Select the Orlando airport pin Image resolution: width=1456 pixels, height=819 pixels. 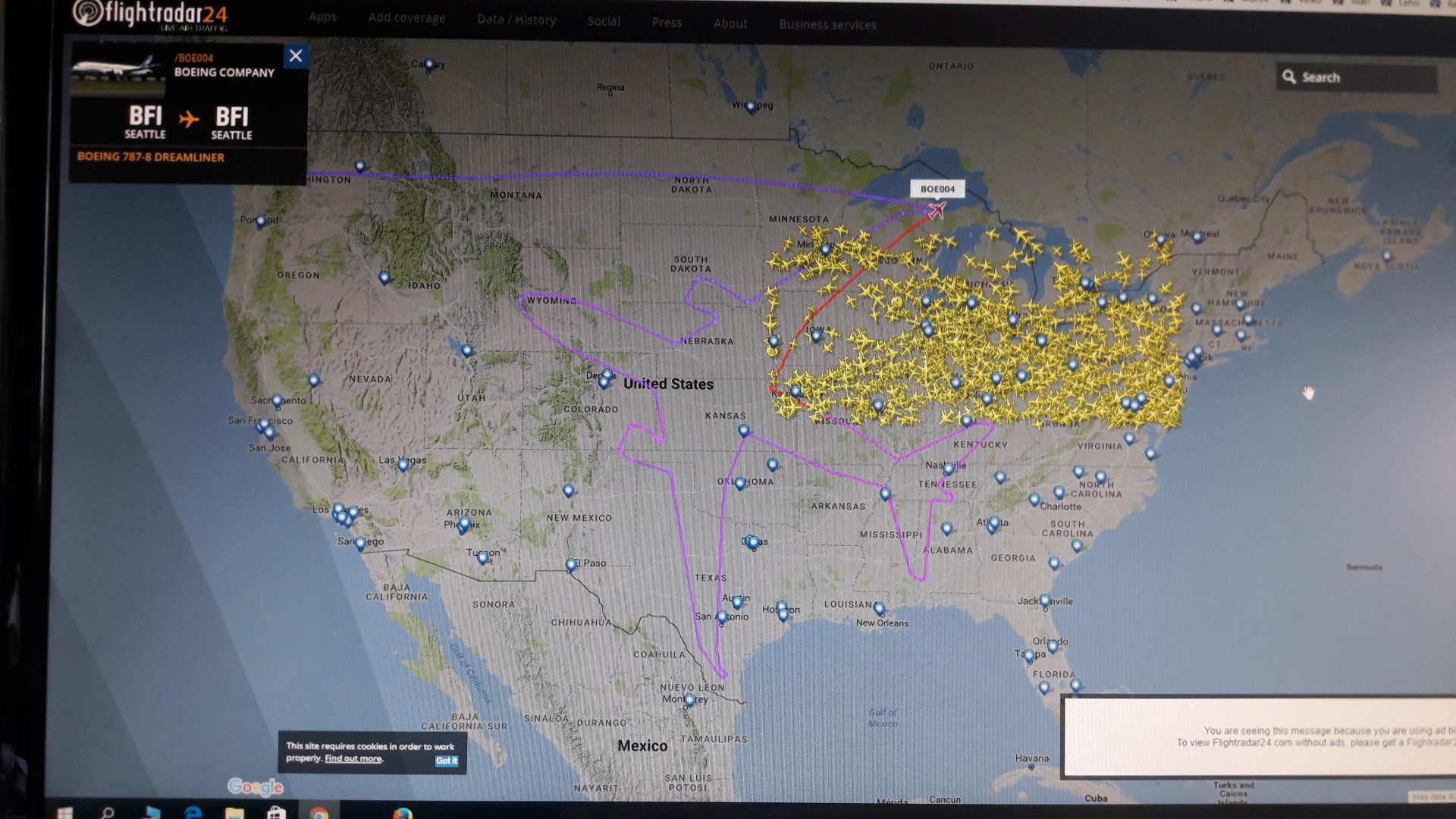point(1052,647)
